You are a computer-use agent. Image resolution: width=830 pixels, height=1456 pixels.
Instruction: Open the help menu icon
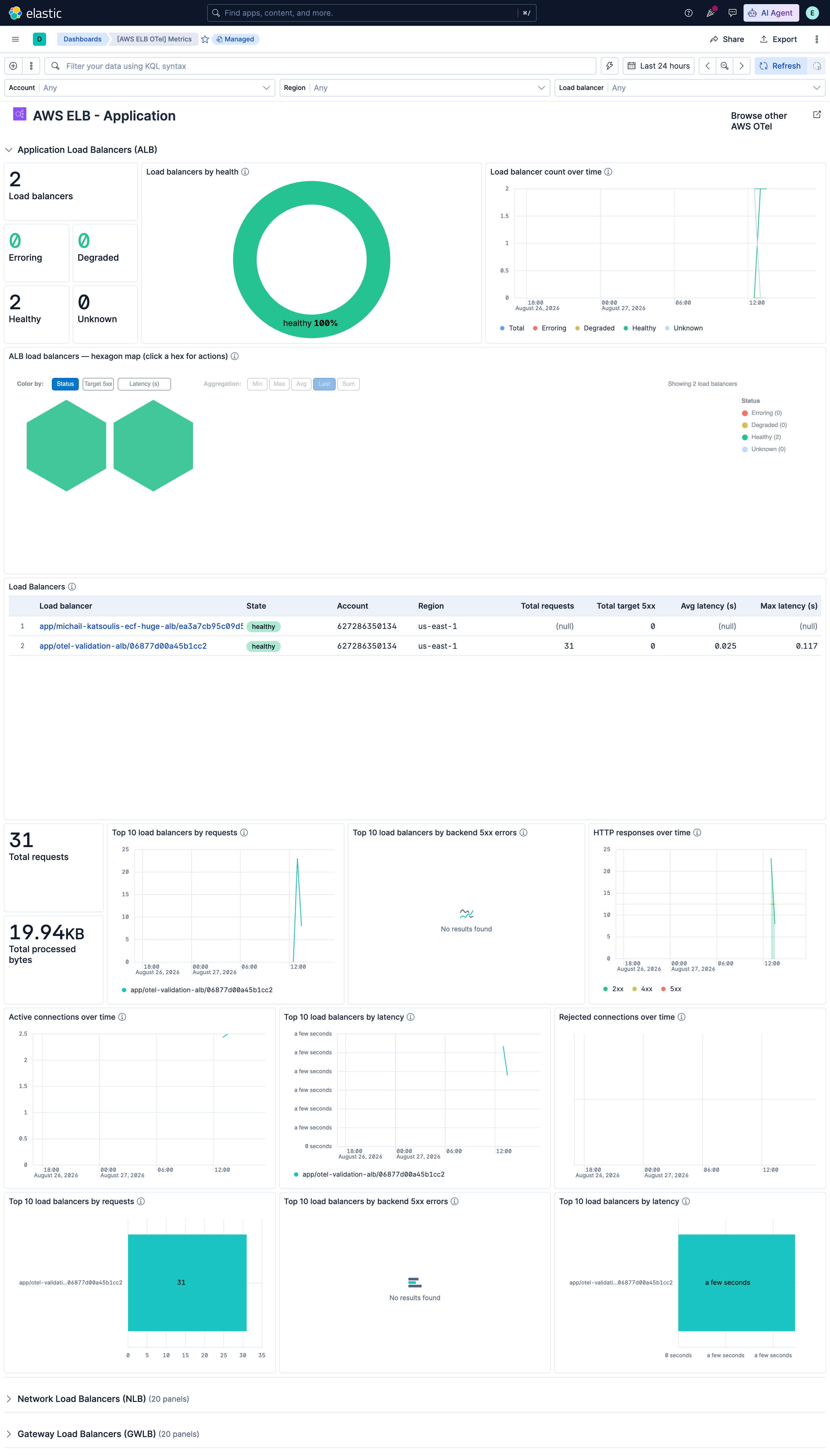(689, 13)
